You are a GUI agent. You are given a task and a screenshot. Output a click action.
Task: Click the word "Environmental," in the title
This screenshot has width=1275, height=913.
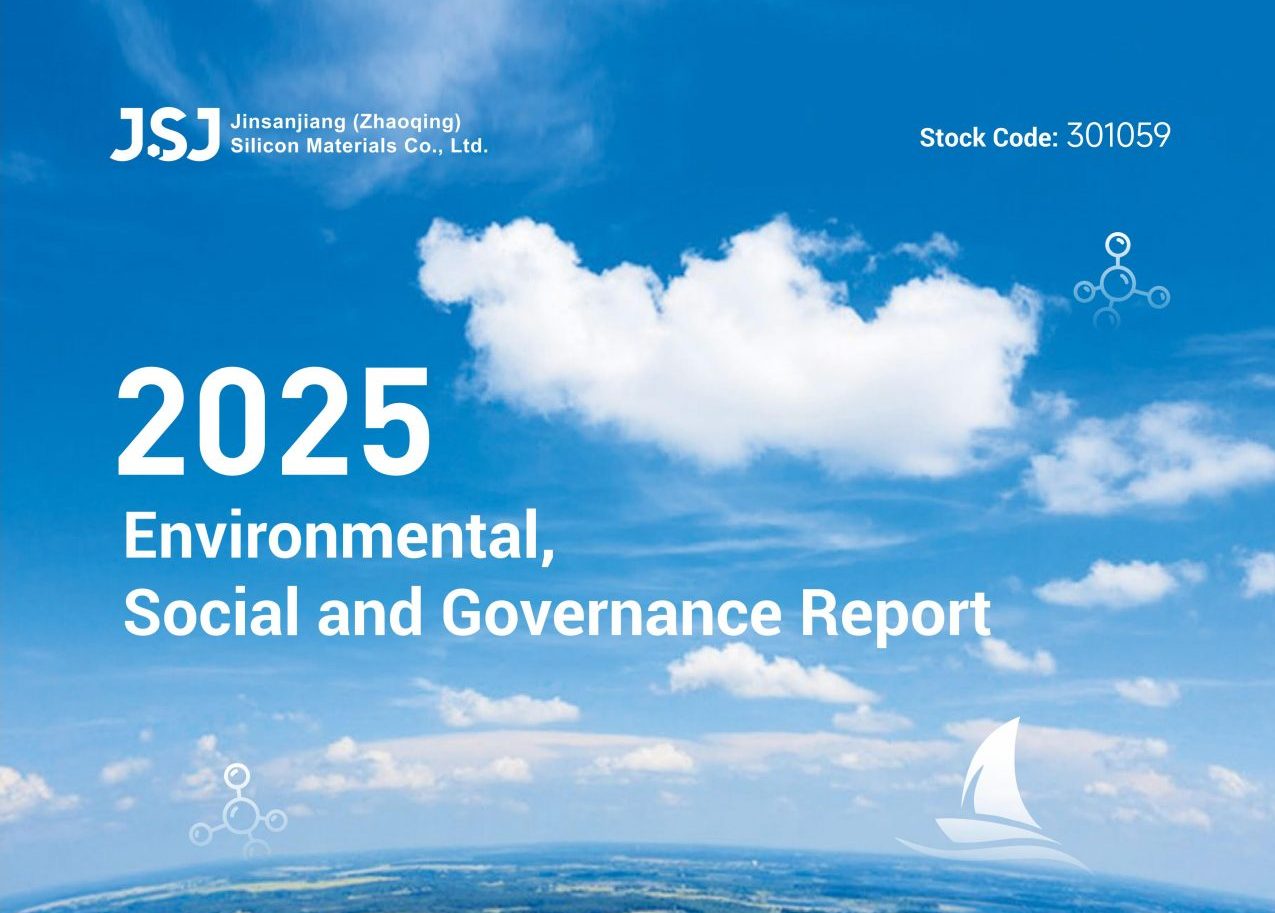(x=338, y=540)
